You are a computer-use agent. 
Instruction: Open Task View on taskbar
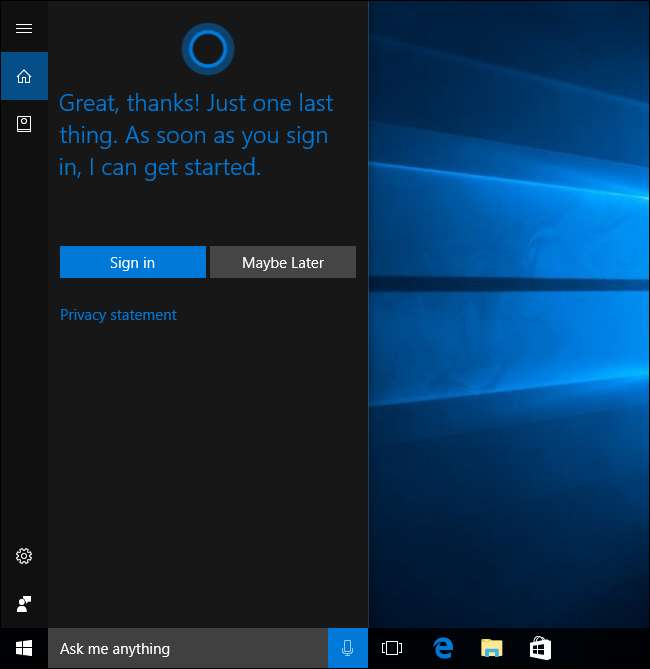(x=392, y=648)
